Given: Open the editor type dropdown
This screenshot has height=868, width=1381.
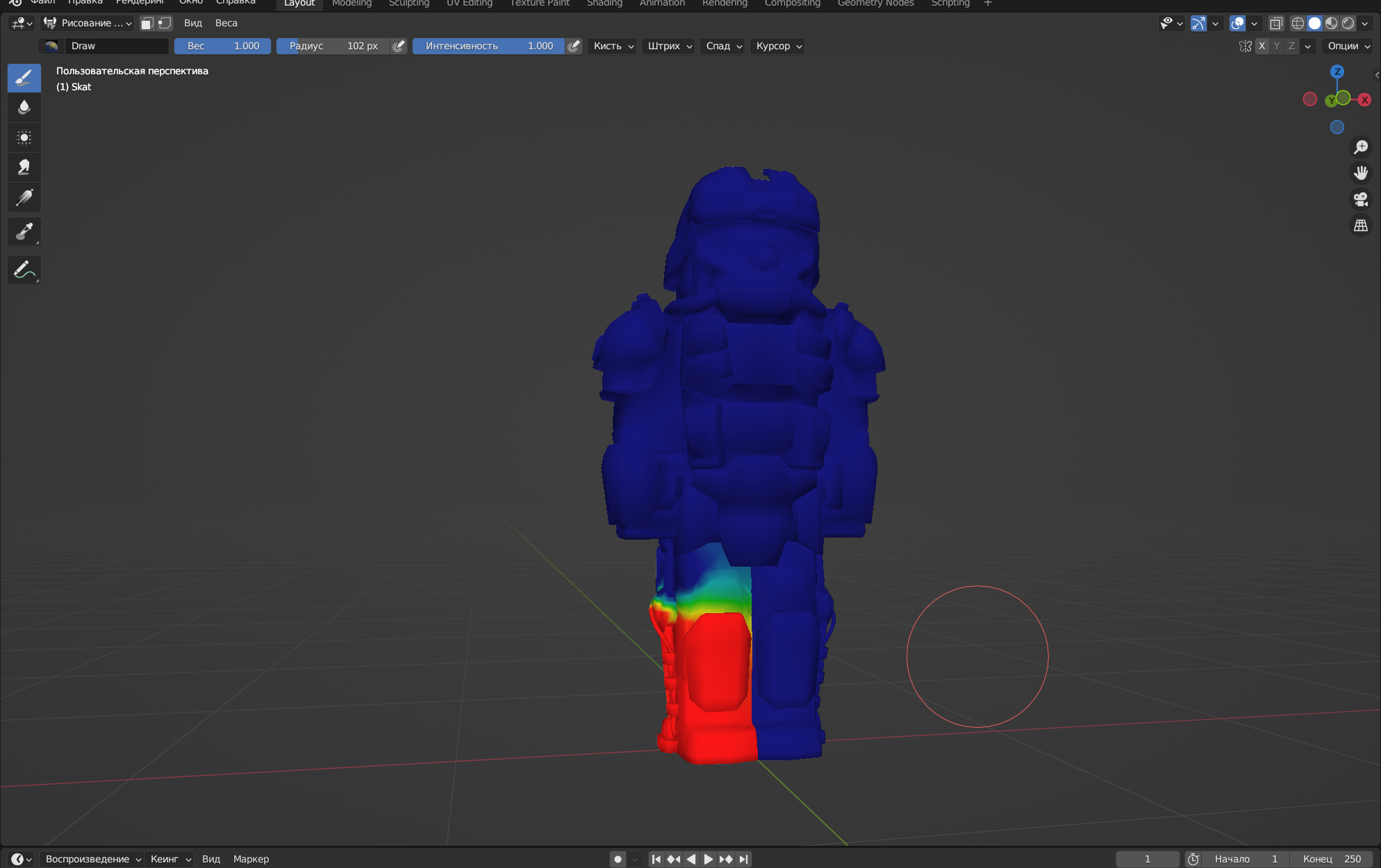Looking at the screenshot, I should [x=22, y=23].
